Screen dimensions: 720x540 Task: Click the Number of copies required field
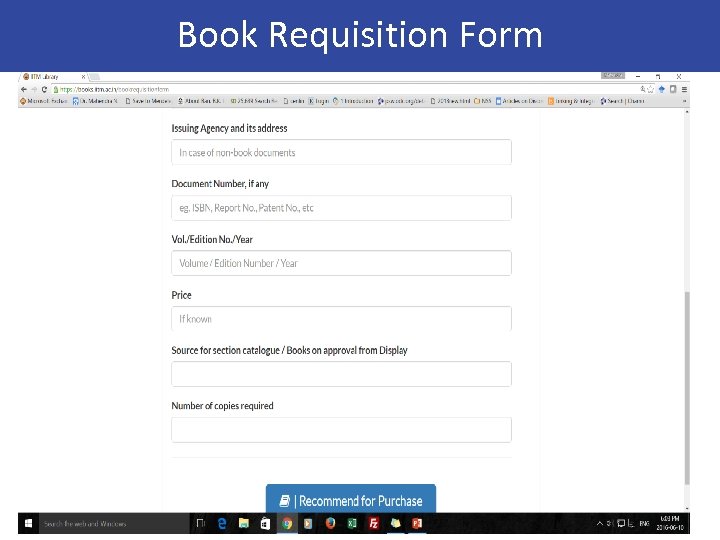point(341,430)
